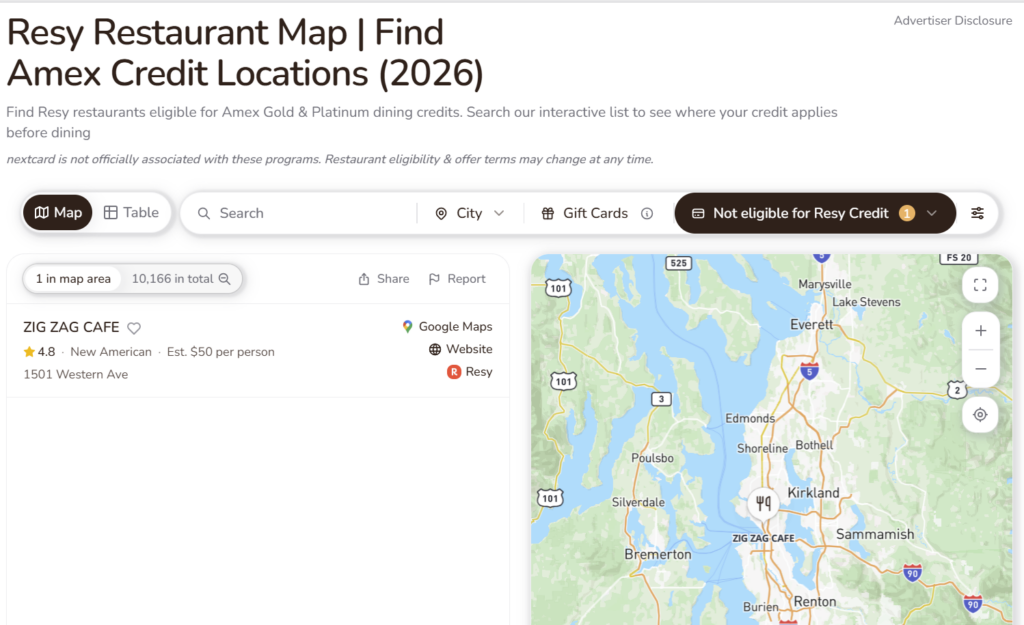
Task: Click the Share button
Action: coord(383,279)
